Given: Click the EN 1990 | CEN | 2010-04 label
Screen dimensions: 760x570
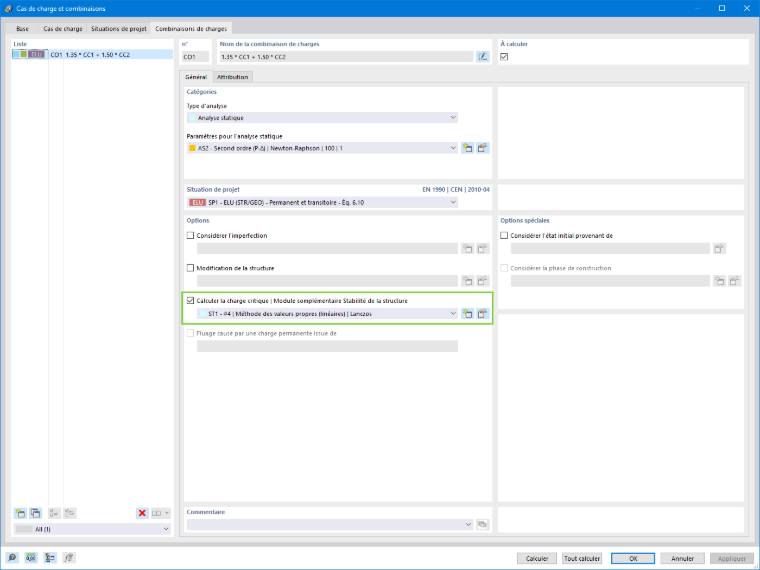Looking at the screenshot, I should (456, 190).
